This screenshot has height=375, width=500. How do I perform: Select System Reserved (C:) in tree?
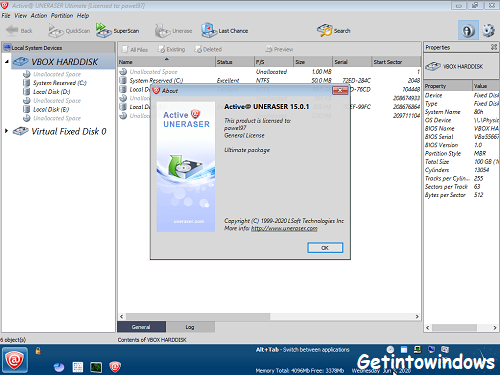(x=59, y=83)
